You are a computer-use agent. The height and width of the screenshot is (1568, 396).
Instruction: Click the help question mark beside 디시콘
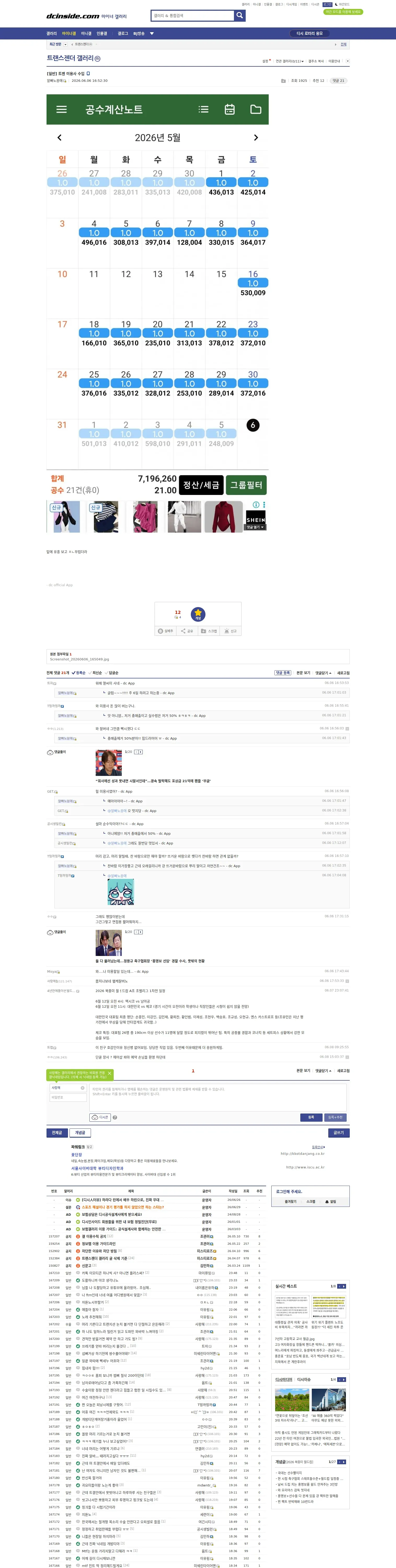click(x=114, y=1117)
